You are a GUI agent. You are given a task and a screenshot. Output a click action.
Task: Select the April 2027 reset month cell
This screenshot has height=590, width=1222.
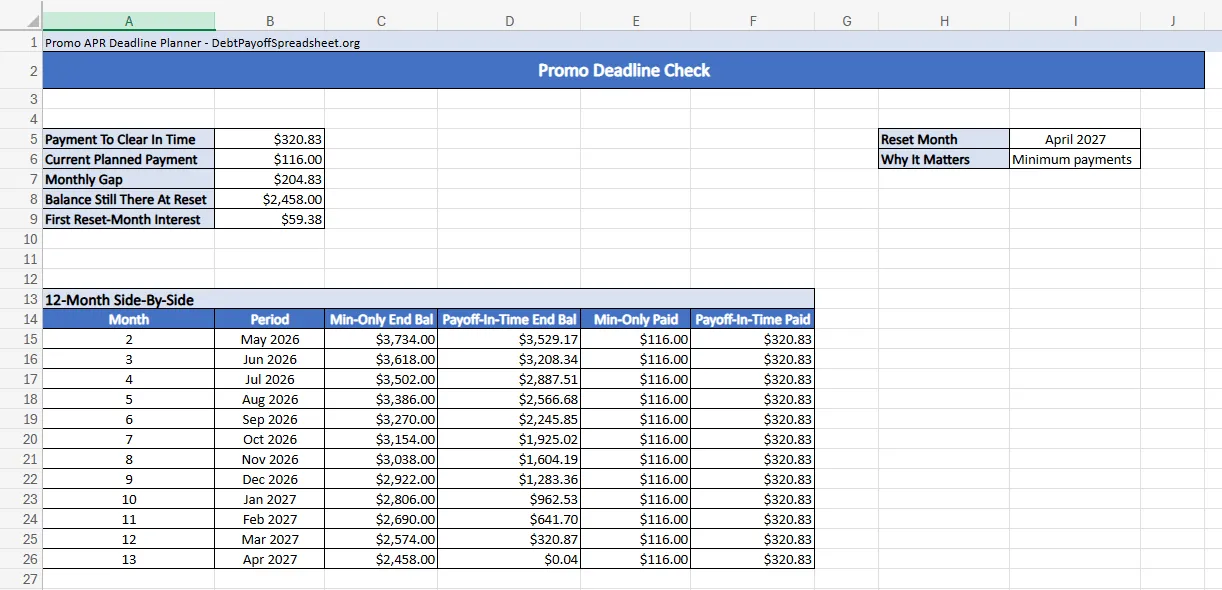tap(1075, 139)
